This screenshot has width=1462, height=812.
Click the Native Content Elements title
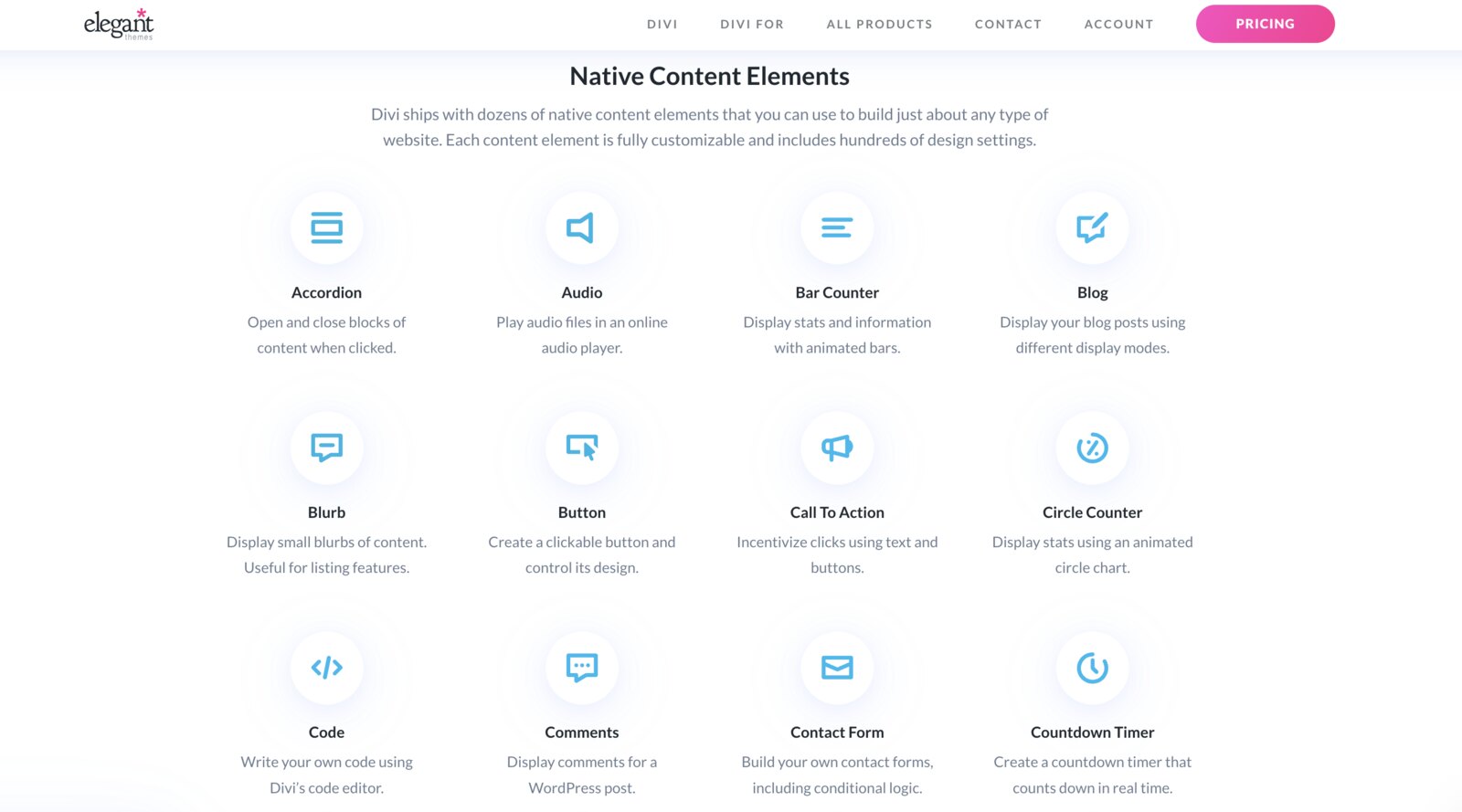pos(709,76)
